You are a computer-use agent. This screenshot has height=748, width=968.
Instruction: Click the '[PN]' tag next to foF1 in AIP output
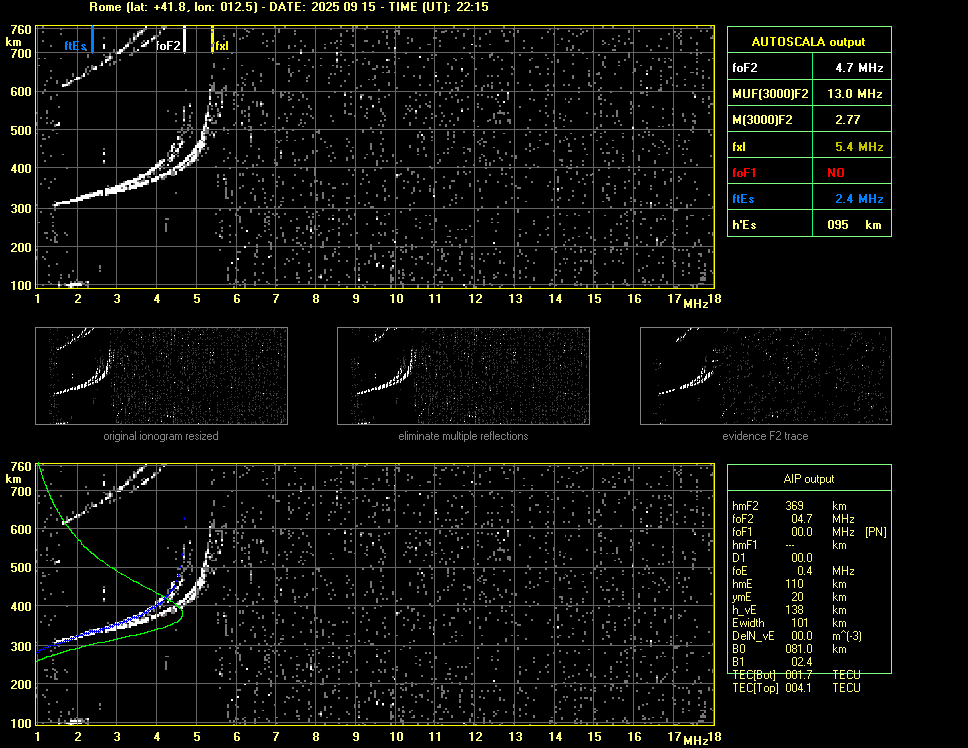pos(875,531)
